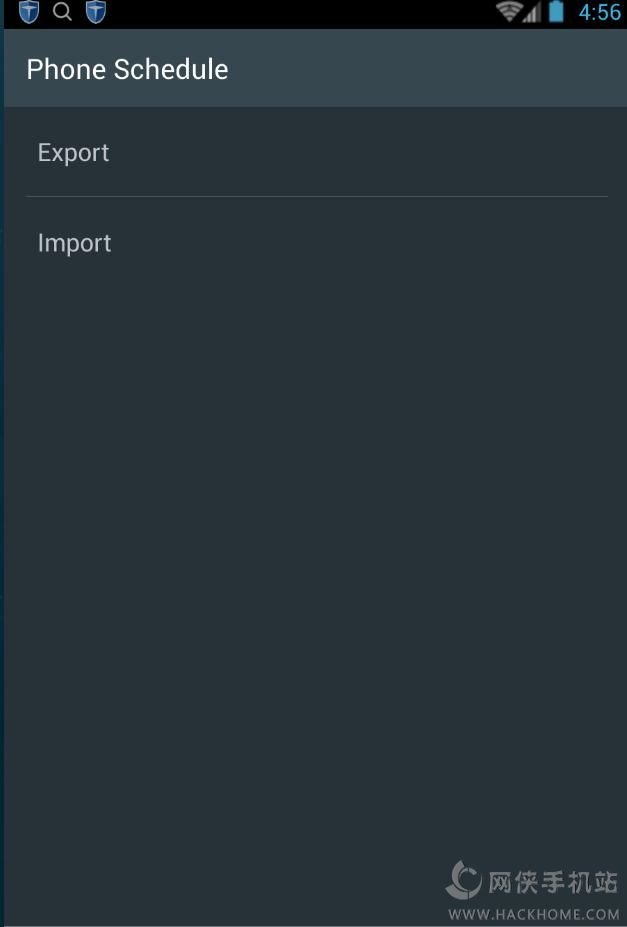This screenshot has width=627, height=927.
Task: Choose the Import option
Action: tap(75, 243)
